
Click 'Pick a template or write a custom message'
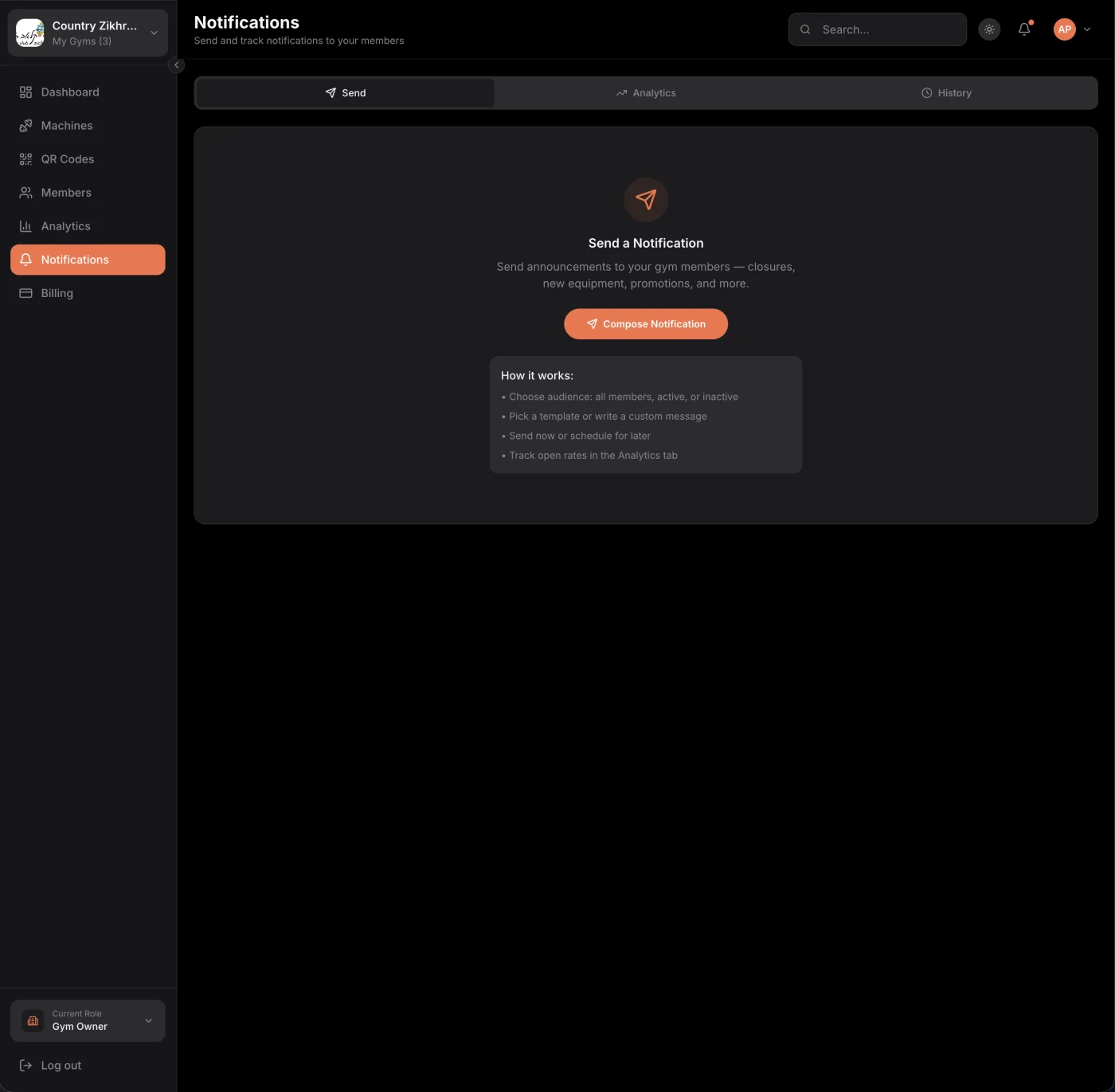click(608, 417)
